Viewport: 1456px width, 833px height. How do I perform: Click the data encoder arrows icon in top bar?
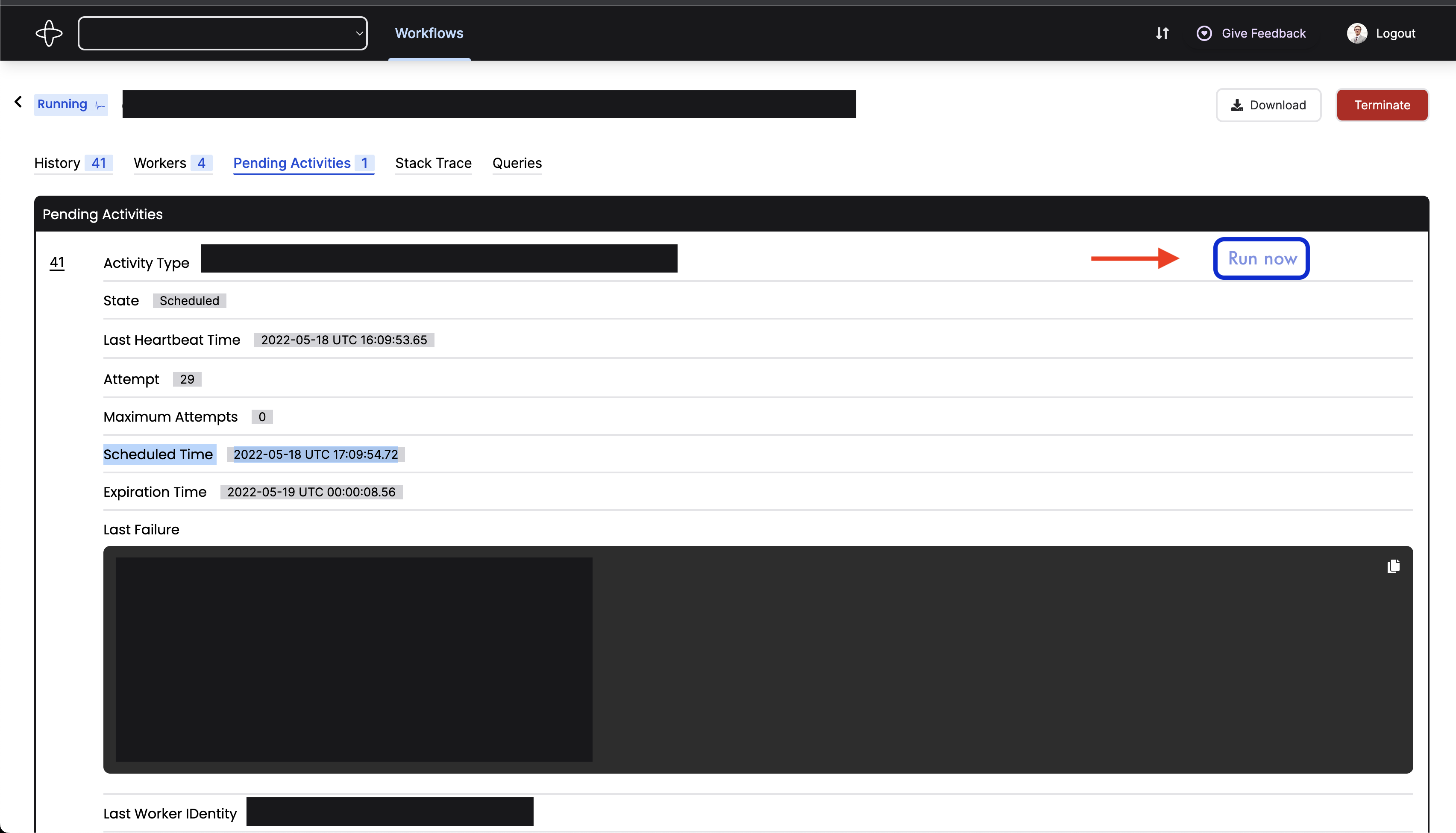tap(1161, 32)
